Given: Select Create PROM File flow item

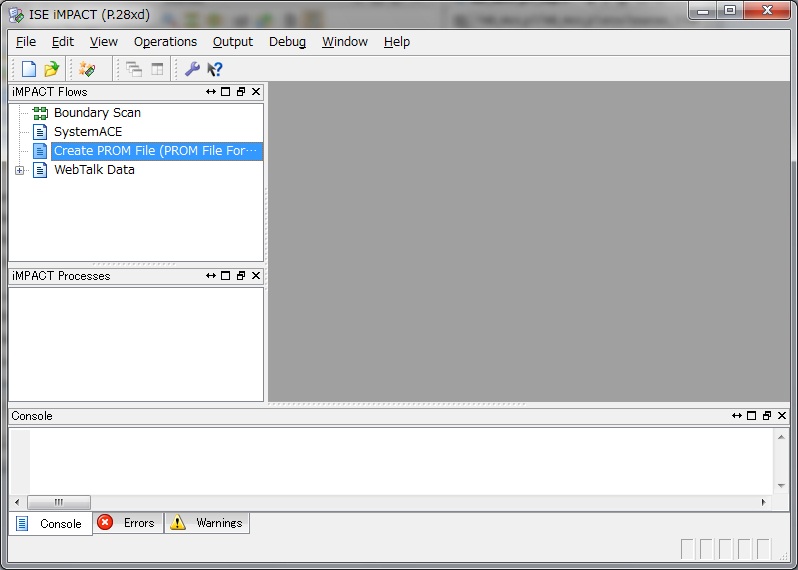Looking at the screenshot, I should pos(157,151).
